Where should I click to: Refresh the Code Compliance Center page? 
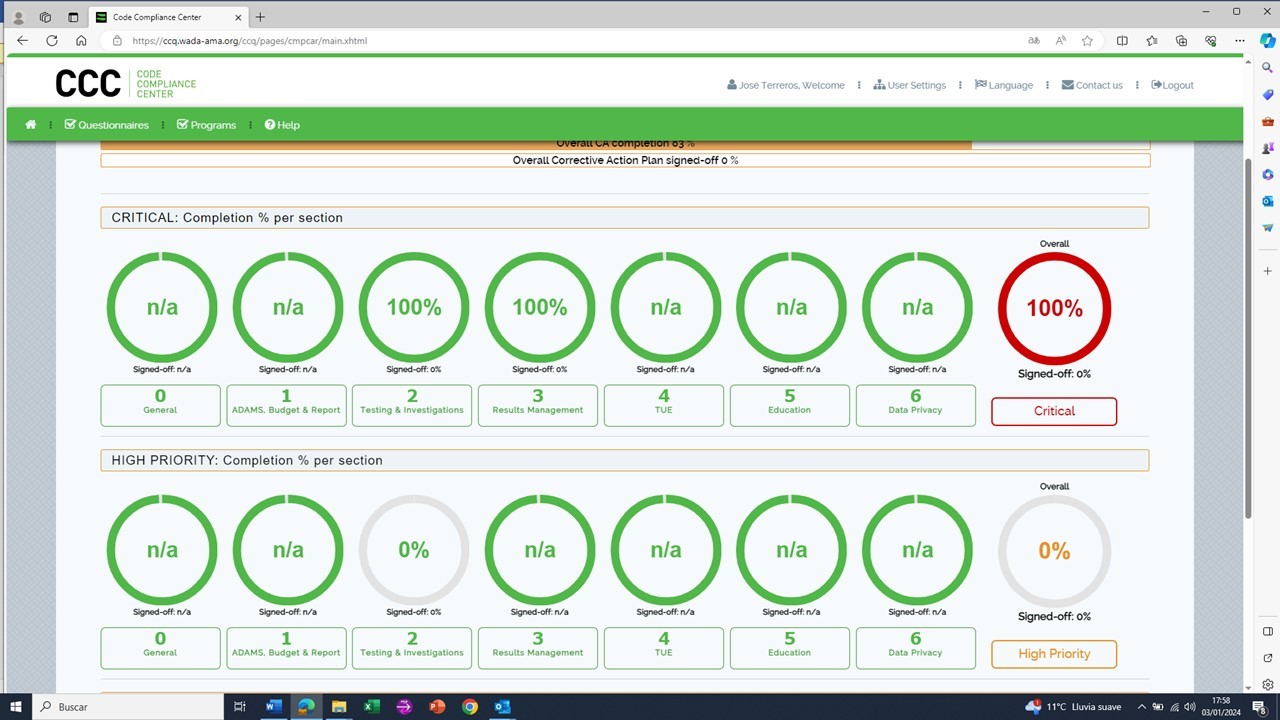pyautogui.click(x=52, y=41)
